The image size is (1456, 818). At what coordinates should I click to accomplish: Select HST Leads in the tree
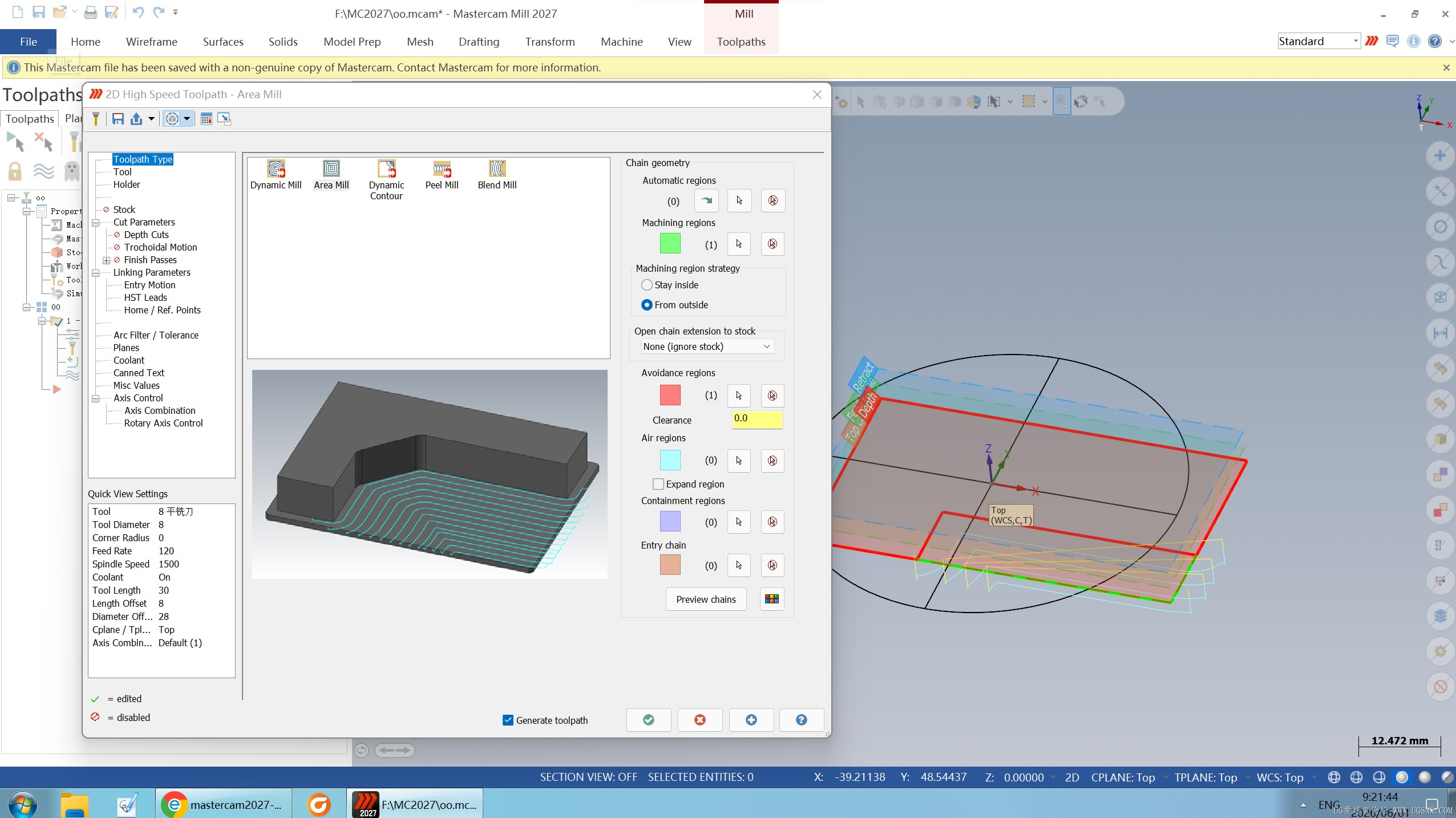point(145,297)
